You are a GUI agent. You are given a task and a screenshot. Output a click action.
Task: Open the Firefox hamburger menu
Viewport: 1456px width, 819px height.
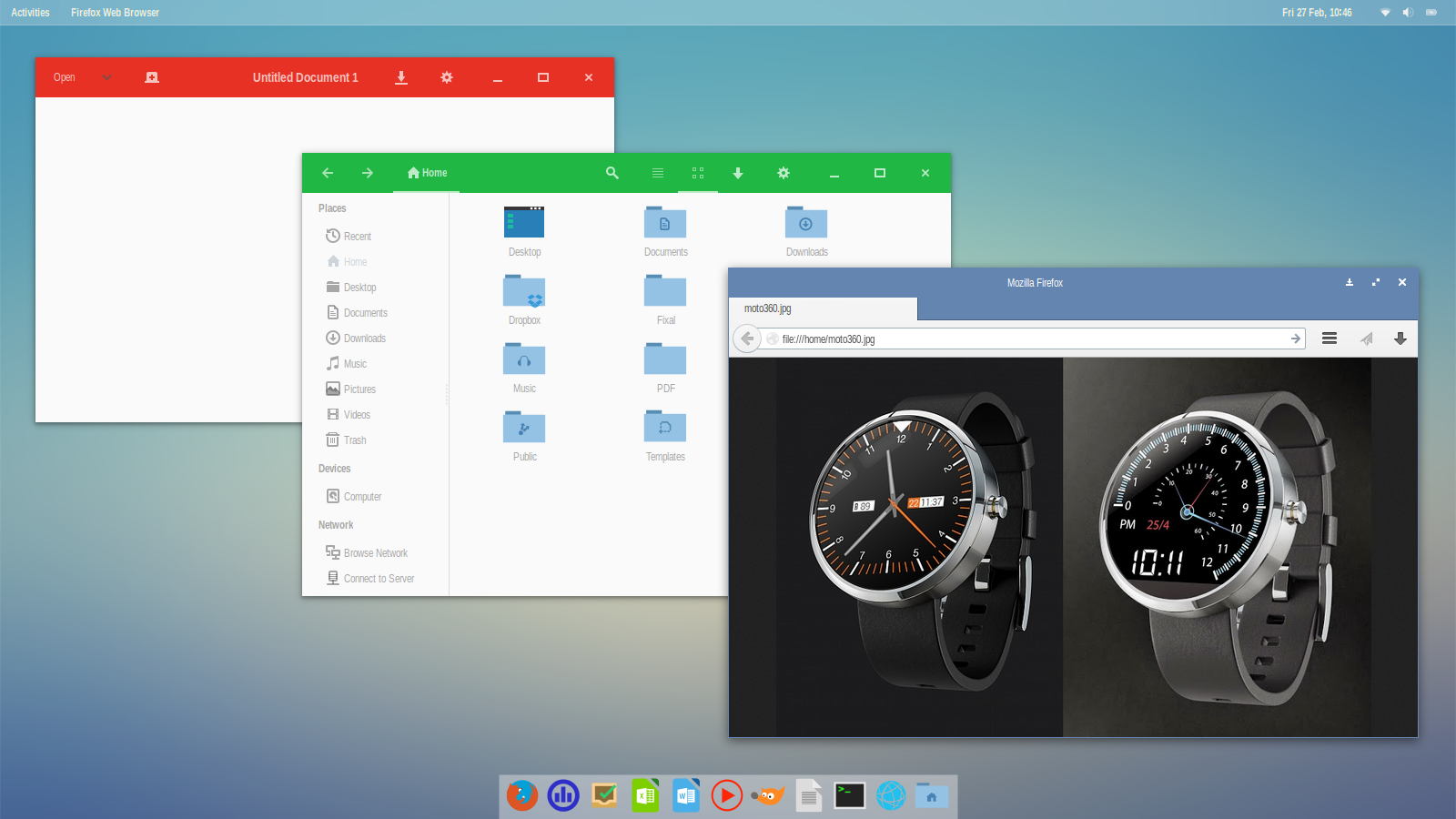coord(1330,339)
